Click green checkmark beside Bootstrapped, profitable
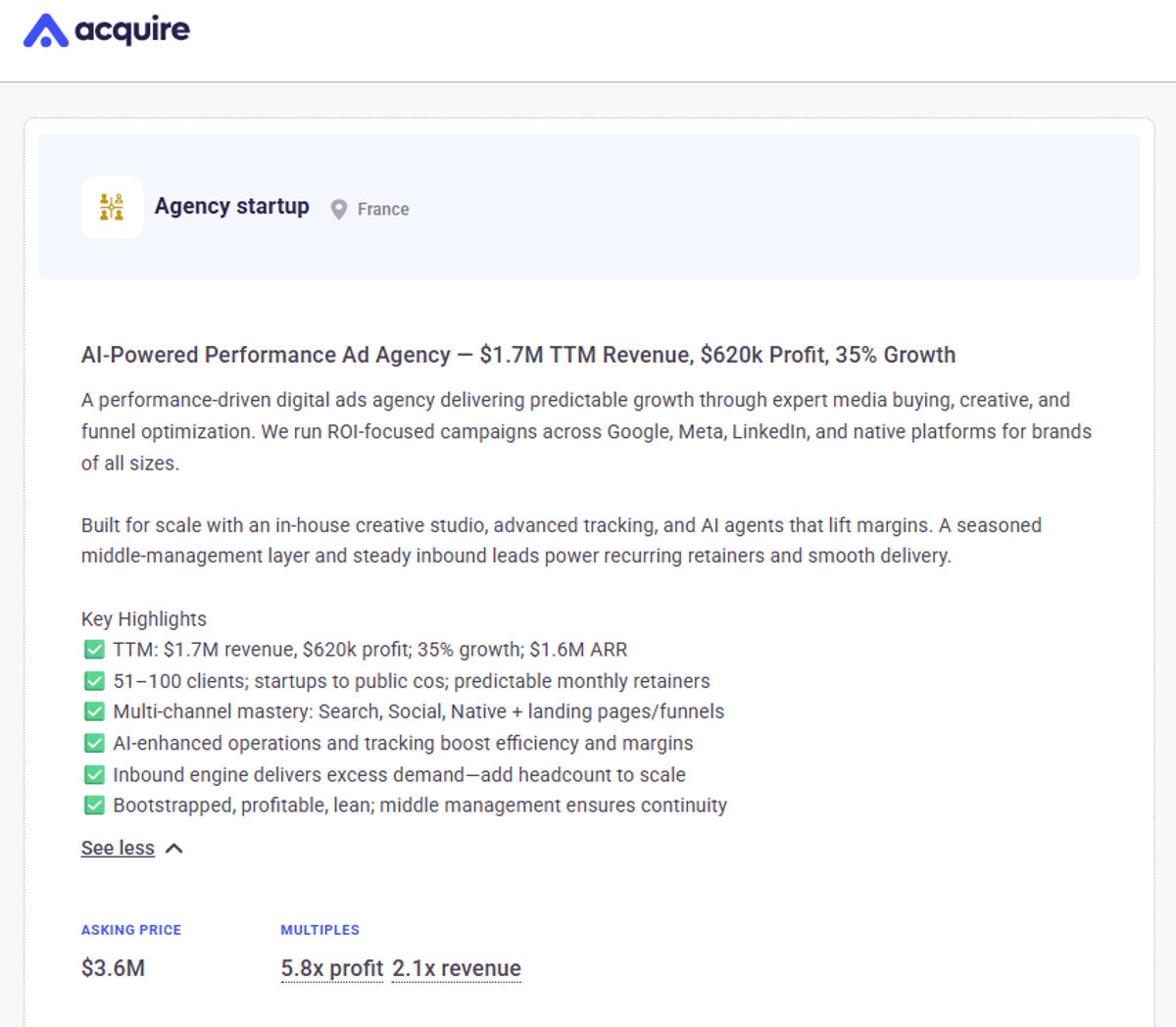Screen dimensions: 1176x1027 tap(94, 806)
